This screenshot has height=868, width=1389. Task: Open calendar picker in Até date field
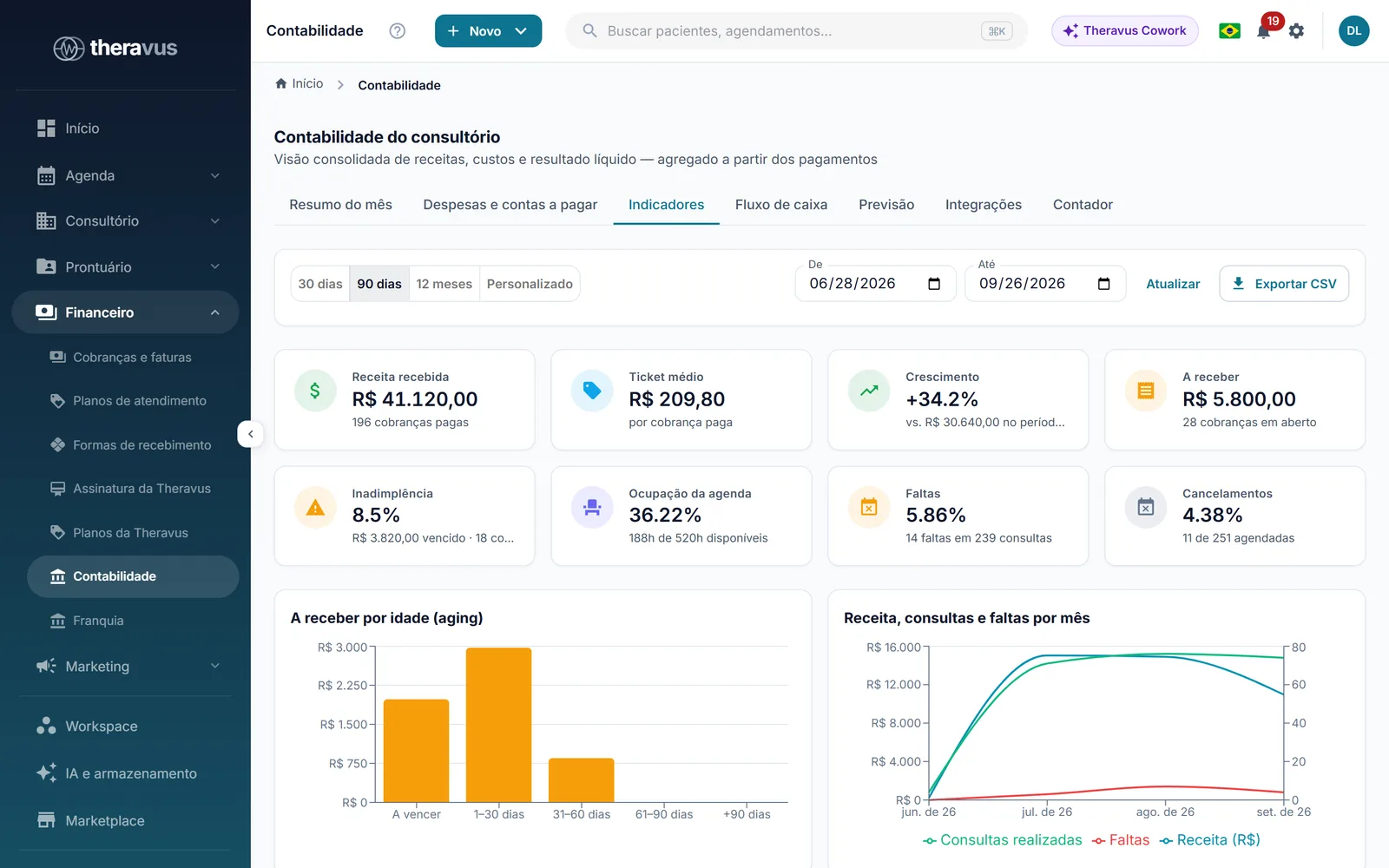click(x=1103, y=284)
